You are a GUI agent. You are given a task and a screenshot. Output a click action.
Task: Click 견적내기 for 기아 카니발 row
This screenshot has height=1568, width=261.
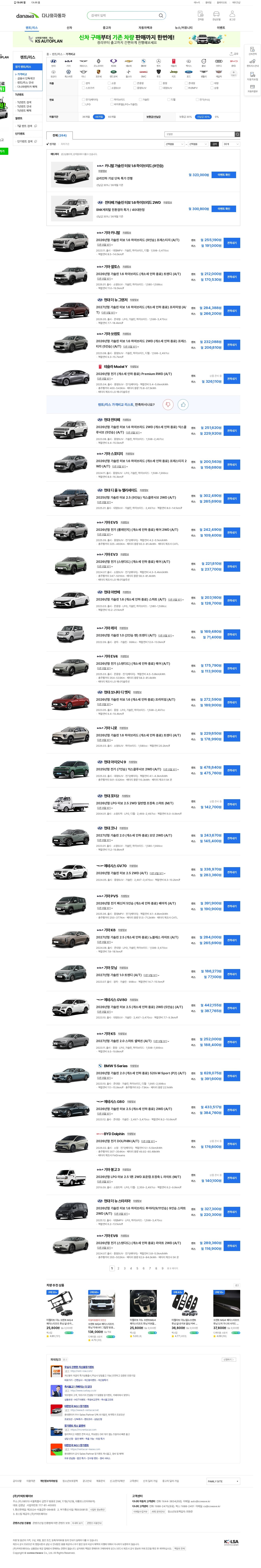point(232,243)
